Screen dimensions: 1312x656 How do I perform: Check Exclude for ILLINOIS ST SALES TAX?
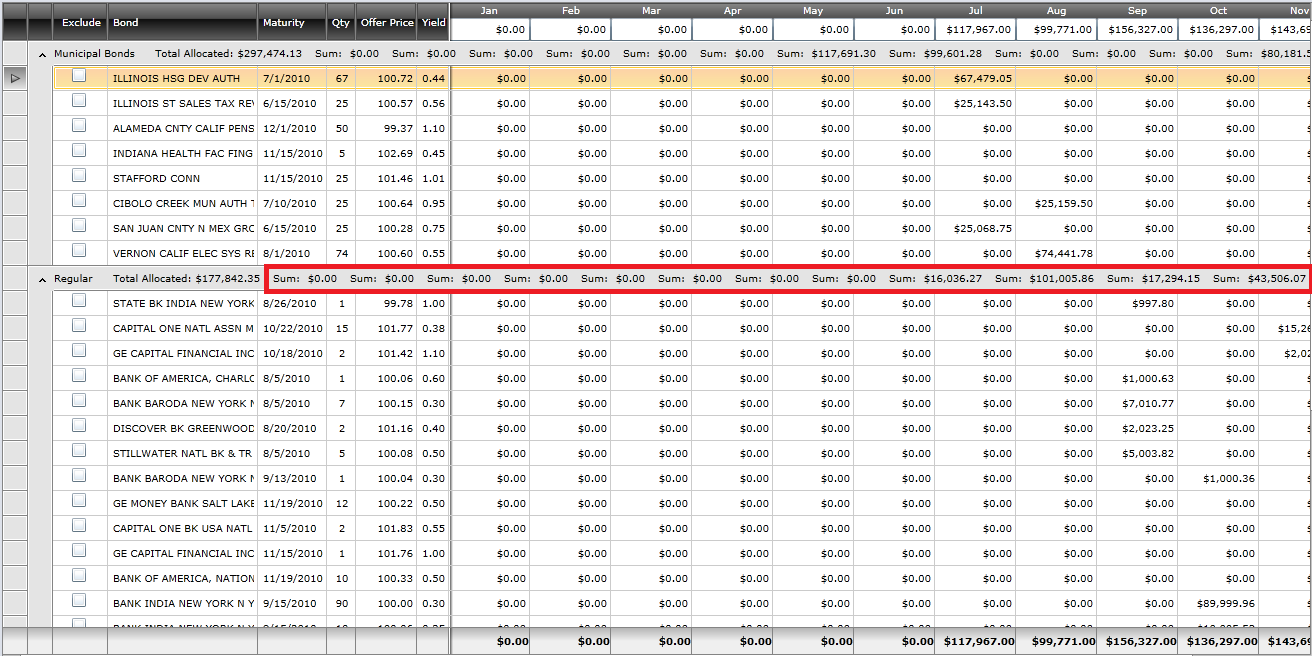tap(79, 101)
